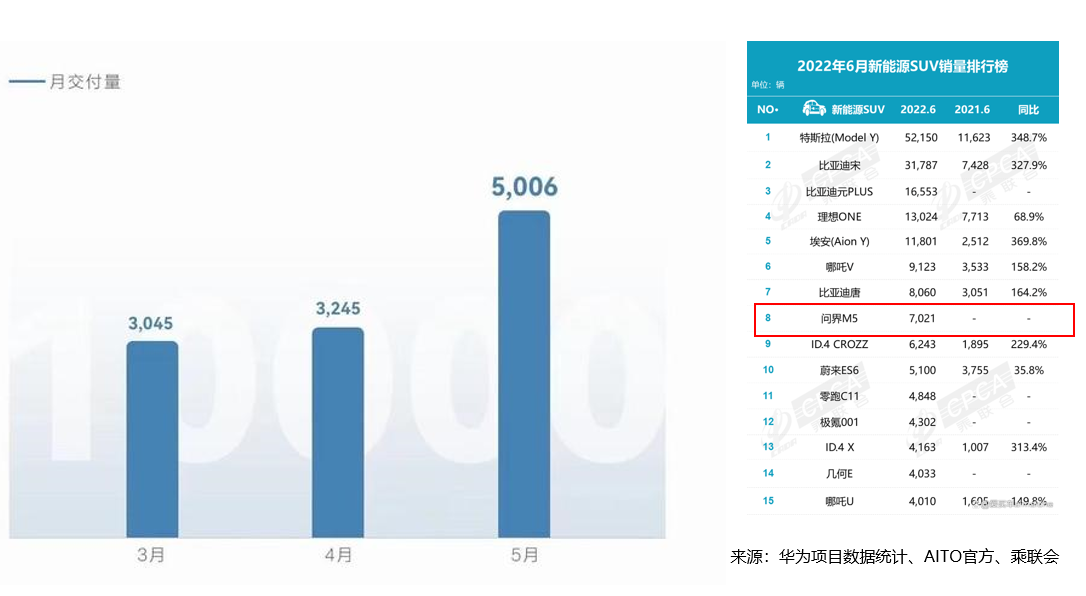
Task: Select the 比亚迪元PLUS model name
Action: click(839, 192)
